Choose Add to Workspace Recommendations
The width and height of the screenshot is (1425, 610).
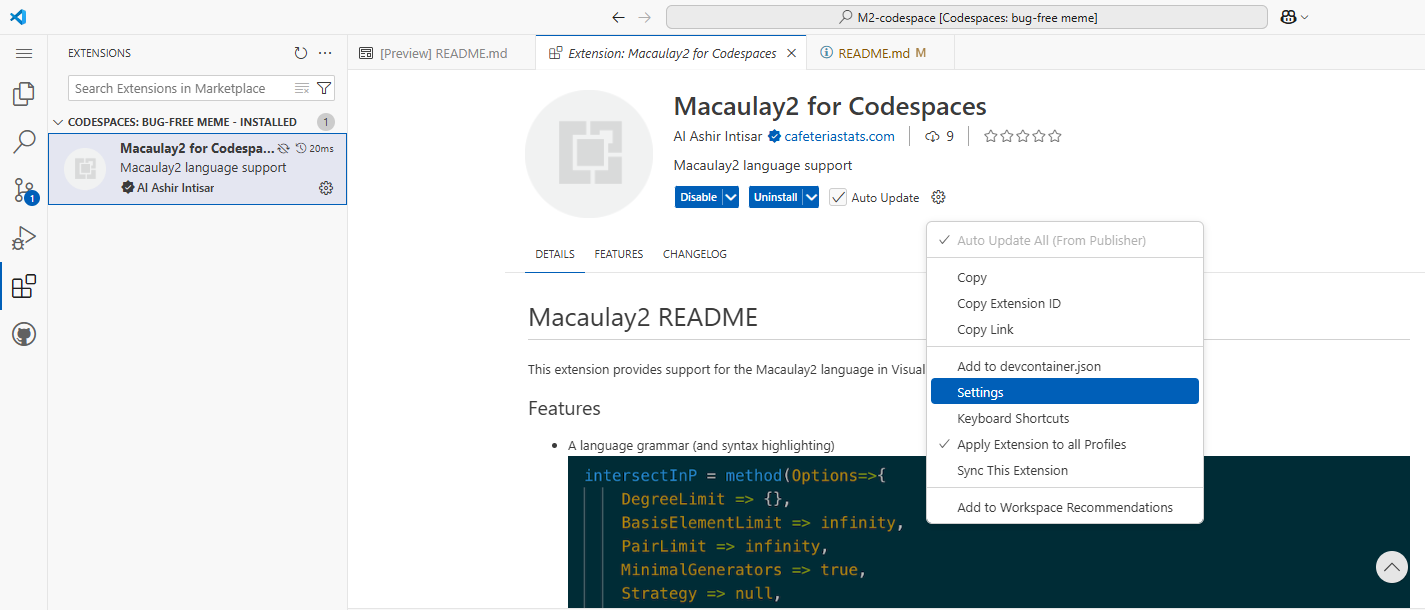1065,507
